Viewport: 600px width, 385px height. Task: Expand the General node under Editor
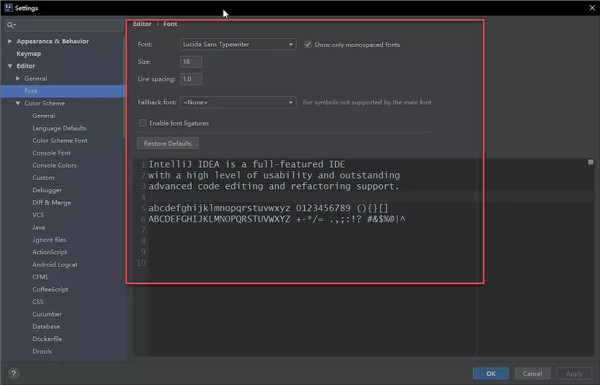coord(18,78)
